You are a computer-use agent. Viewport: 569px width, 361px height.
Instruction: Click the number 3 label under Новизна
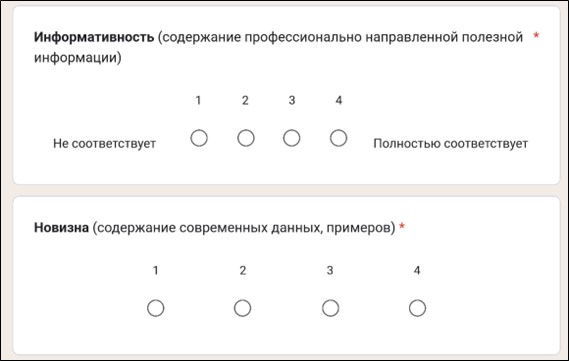(330, 270)
